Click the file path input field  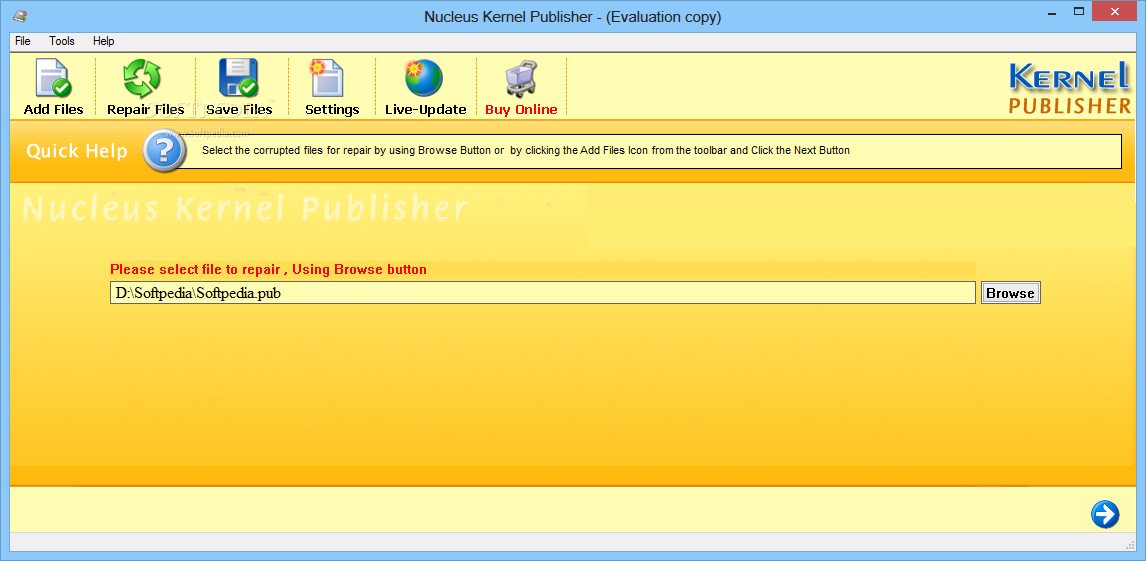(543, 293)
